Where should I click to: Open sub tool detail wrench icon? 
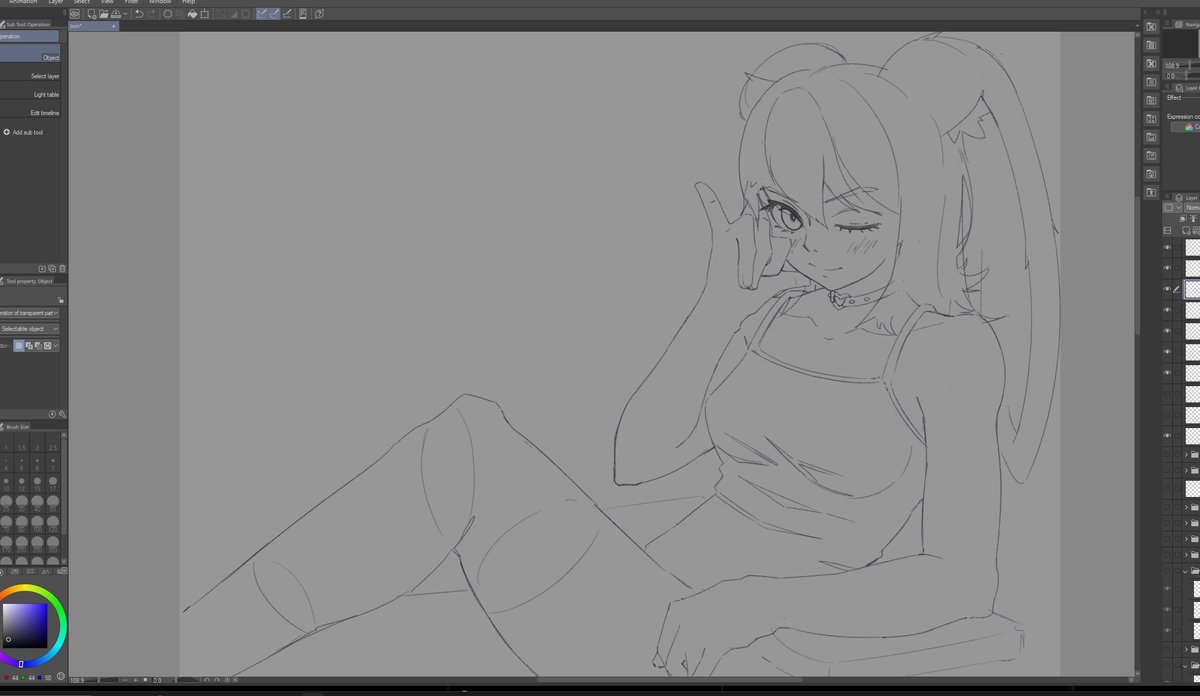pos(62,414)
